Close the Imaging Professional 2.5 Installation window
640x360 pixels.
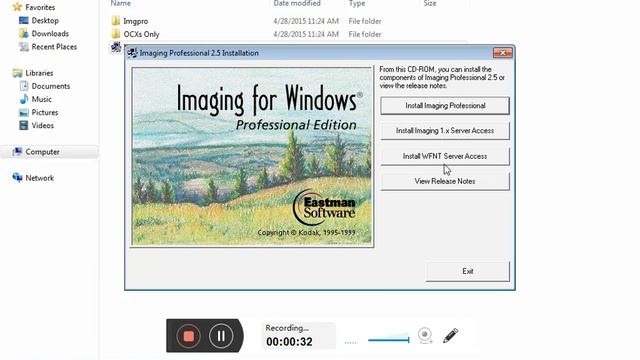pyautogui.click(x=502, y=53)
